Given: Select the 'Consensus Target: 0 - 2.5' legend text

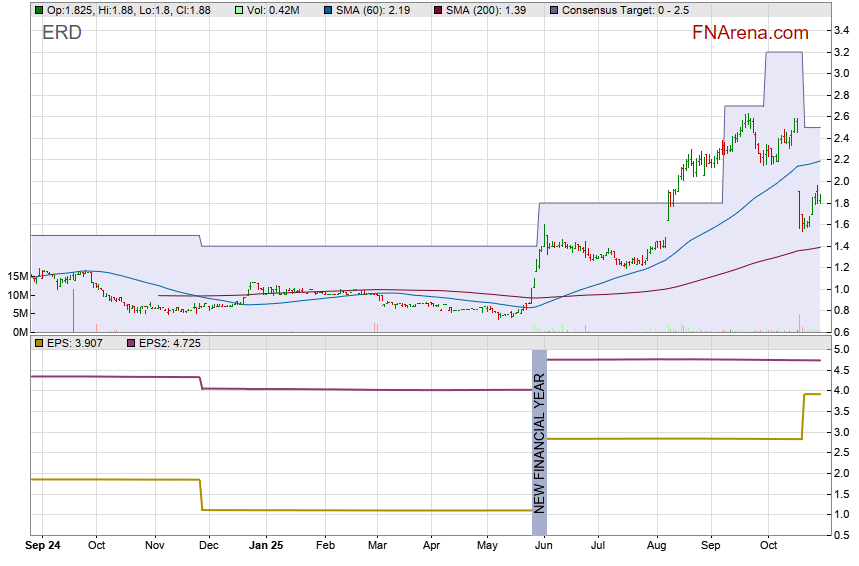Looking at the screenshot, I should tap(621, 9).
